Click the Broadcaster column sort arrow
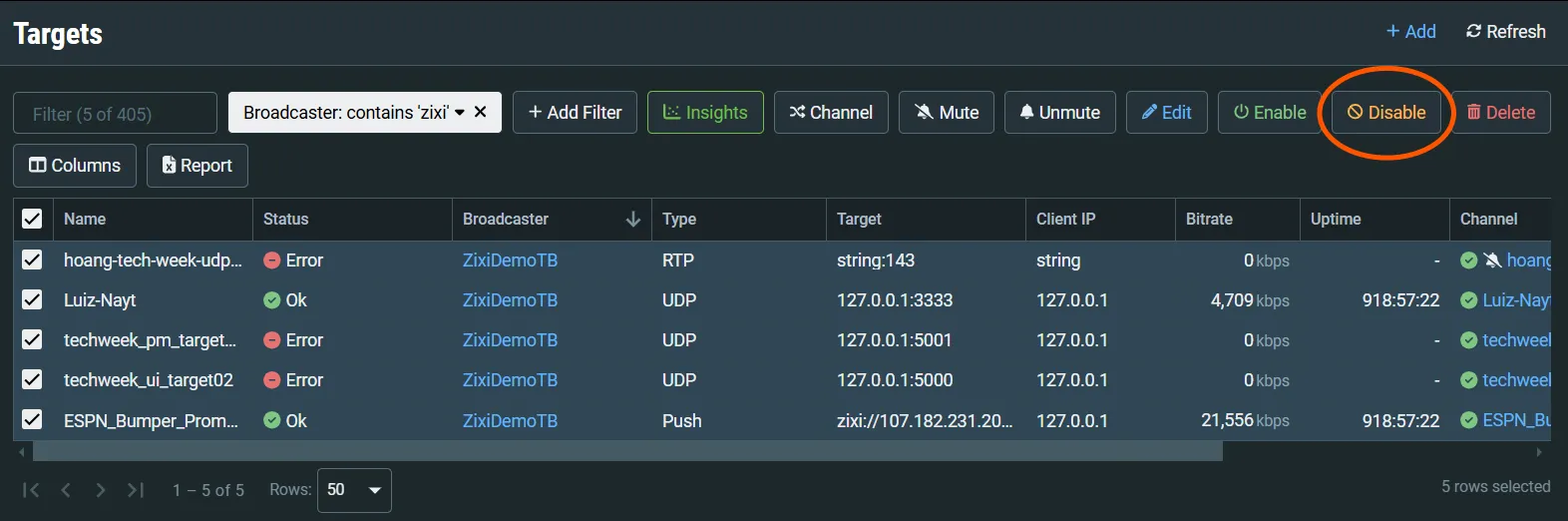The width and height of the screenshot is (1568, 521). click(632, 219)
